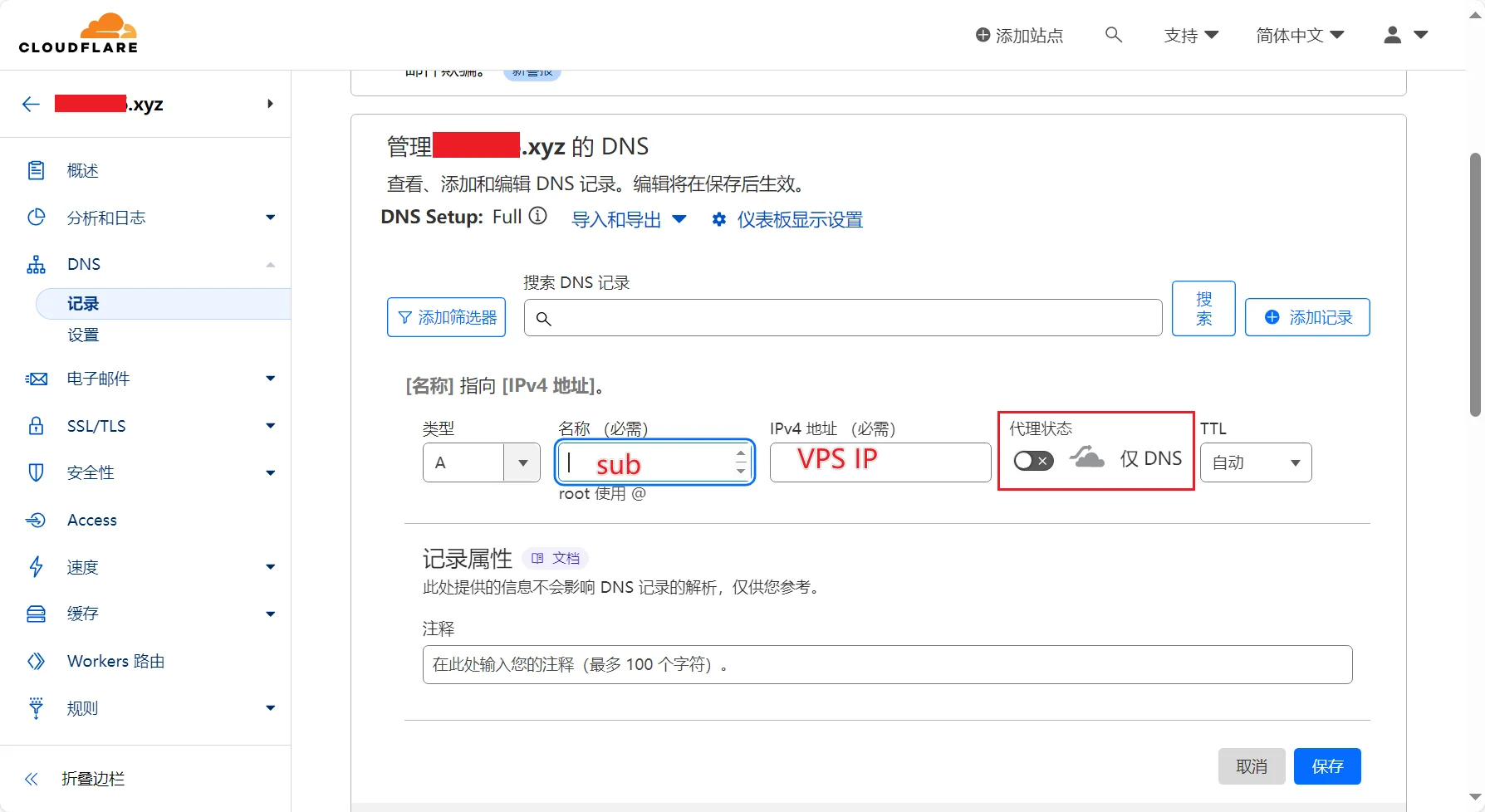Viewport: 1485px width, 812px height.
Task: Click the SSL/TLS padlock icon
Action: coord(36,426)
